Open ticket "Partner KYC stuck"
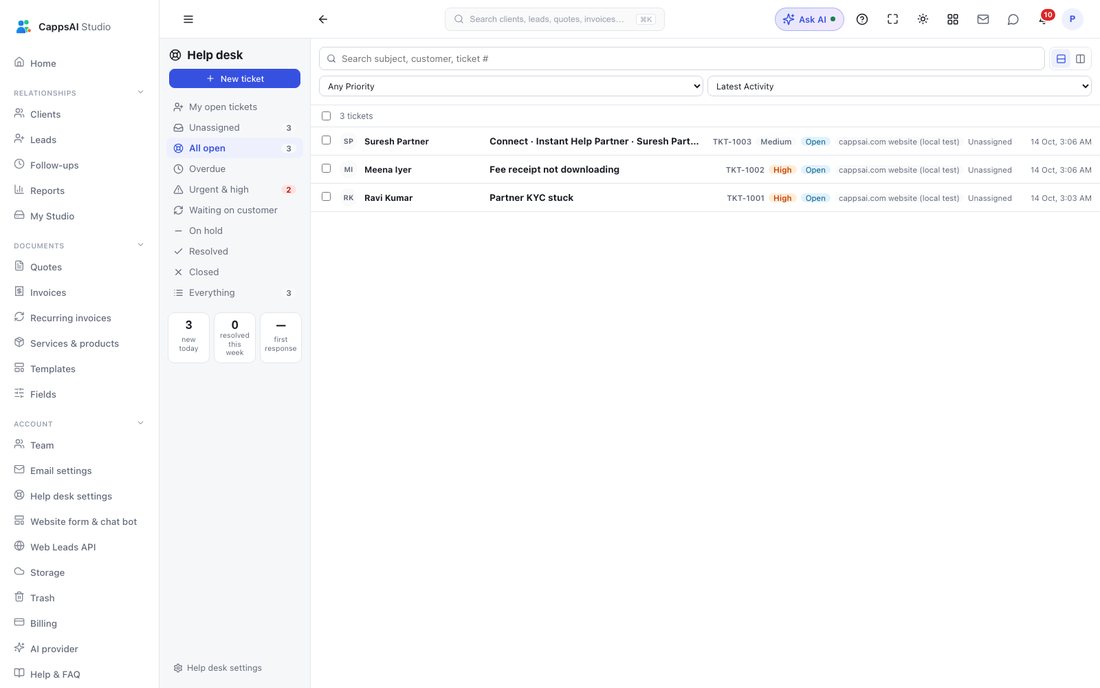 click(x=531, y=198)
